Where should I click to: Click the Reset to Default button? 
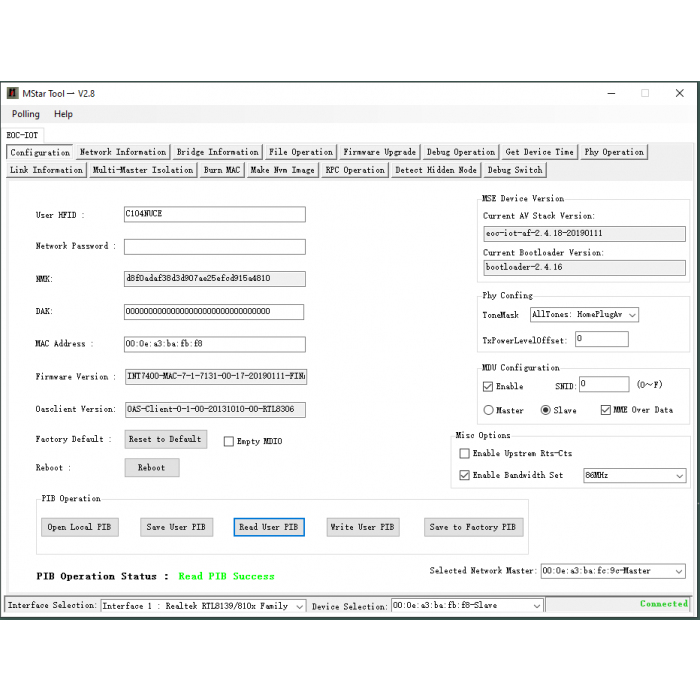pos(165,439)
